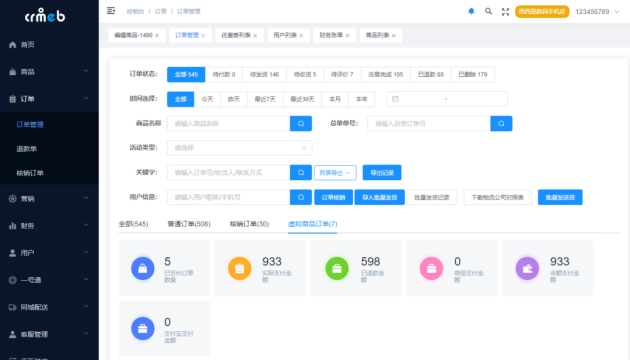Switch to the 全部(545) orders tab
The height and width of the screenshot is (360, 630).
(x=133, y=224)
